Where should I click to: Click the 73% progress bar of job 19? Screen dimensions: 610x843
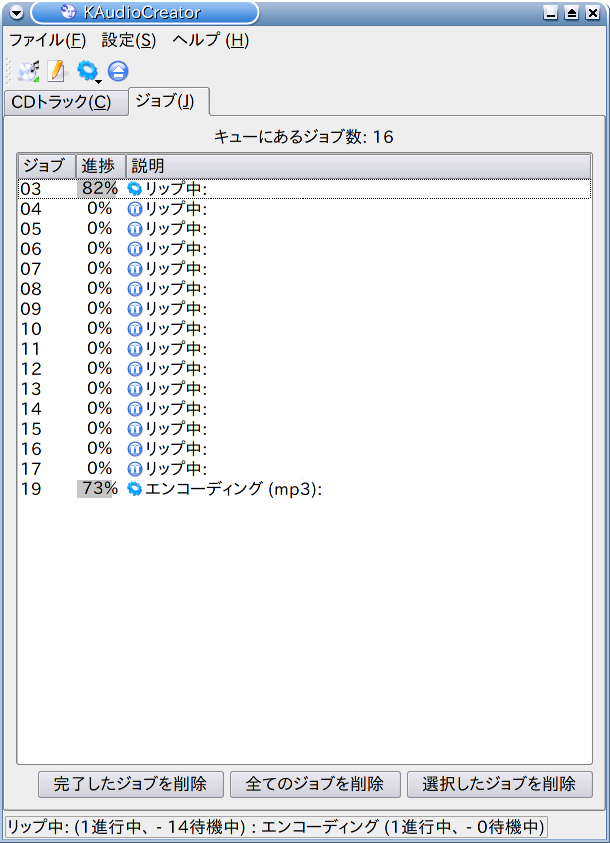[x=98, y=488]
